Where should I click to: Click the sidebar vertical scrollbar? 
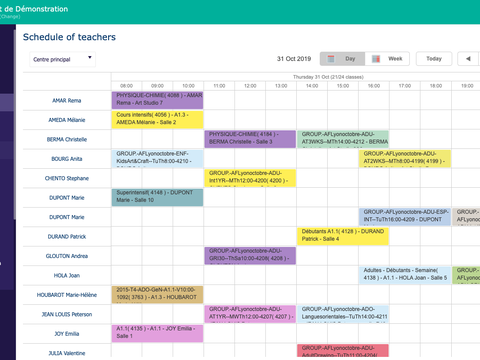click(15, 124)
